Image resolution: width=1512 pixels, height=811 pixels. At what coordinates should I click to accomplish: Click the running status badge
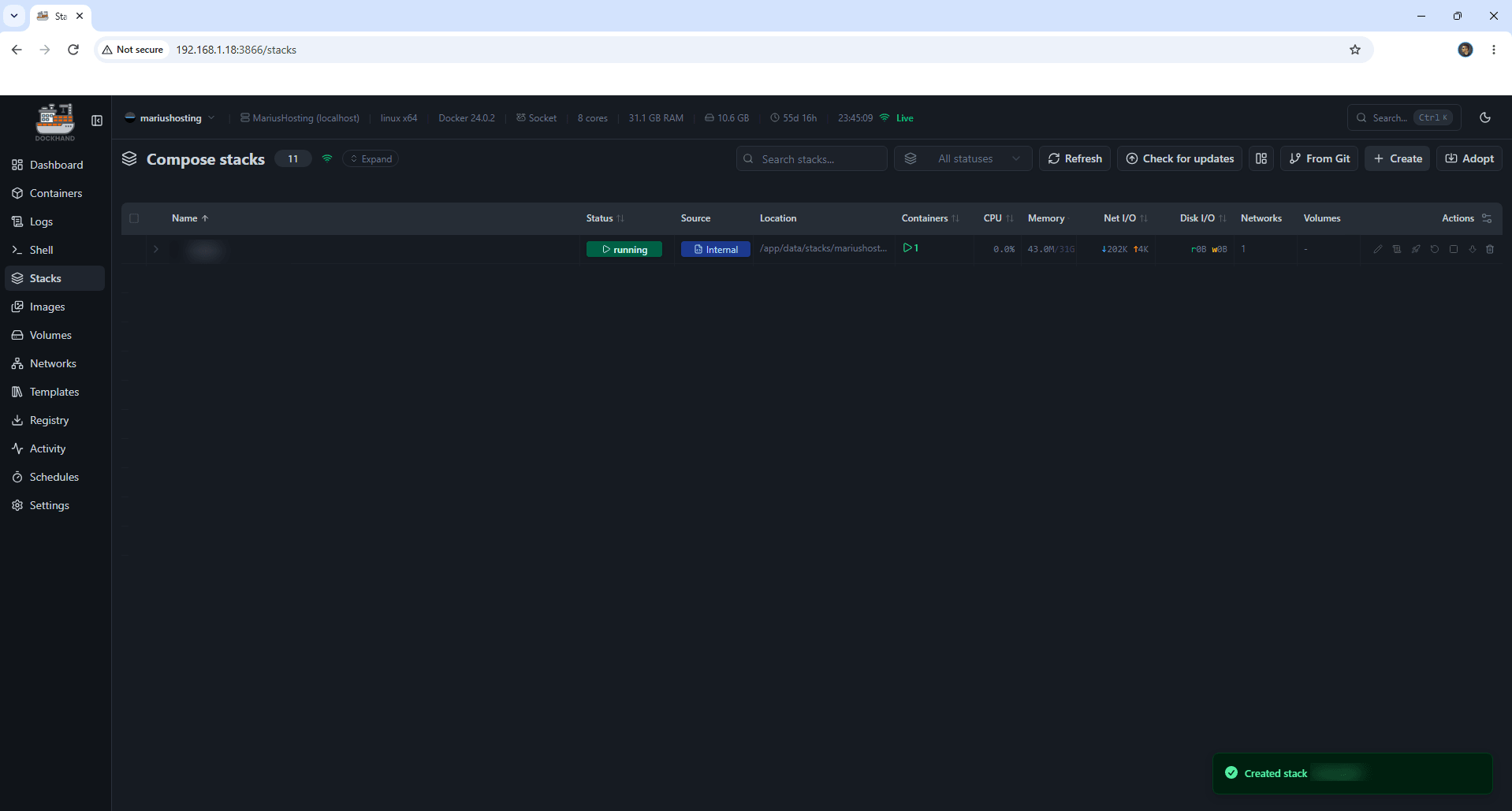coord(624,249)
